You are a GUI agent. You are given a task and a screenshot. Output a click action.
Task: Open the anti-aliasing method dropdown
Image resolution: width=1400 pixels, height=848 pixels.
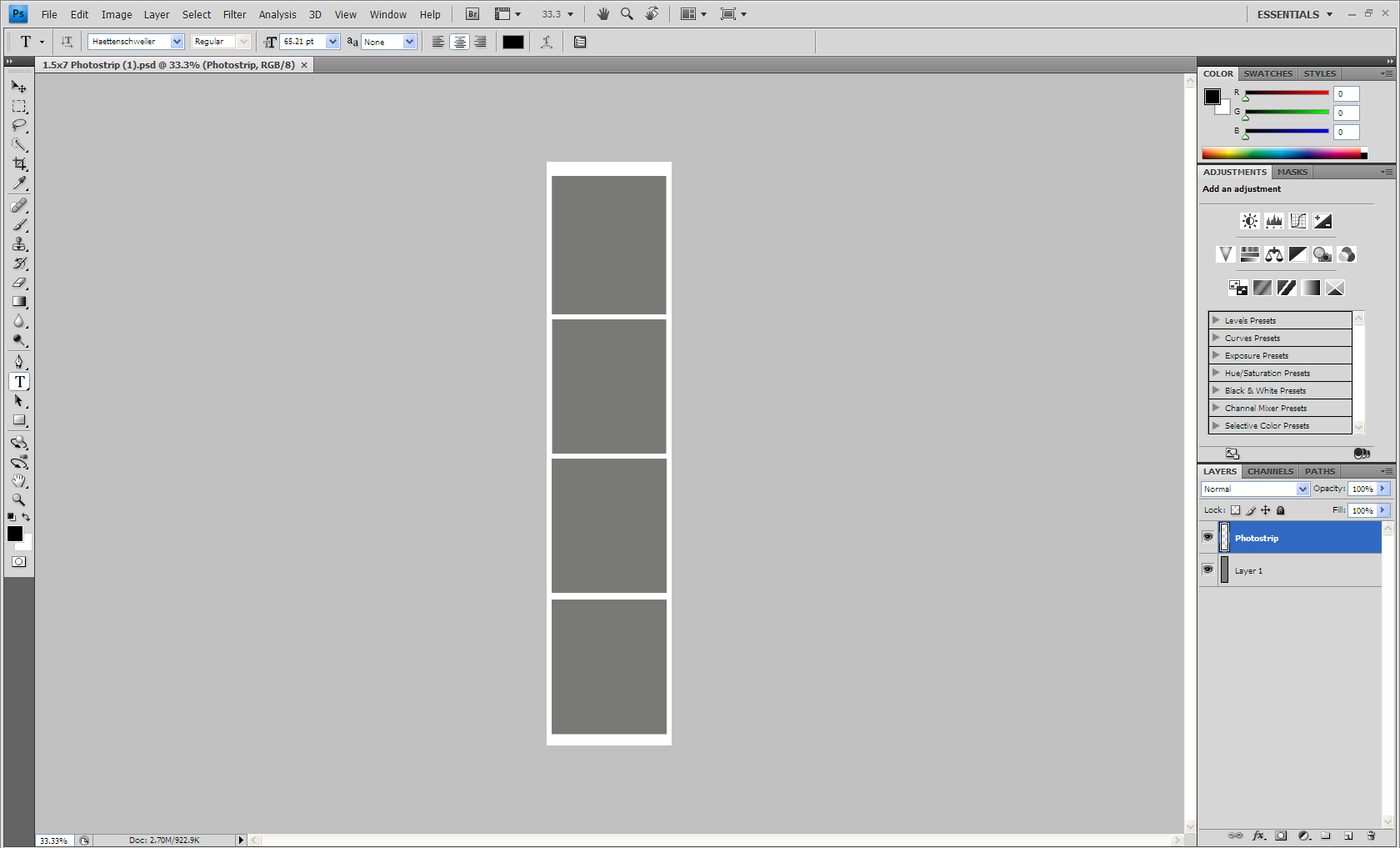point(409,42)
